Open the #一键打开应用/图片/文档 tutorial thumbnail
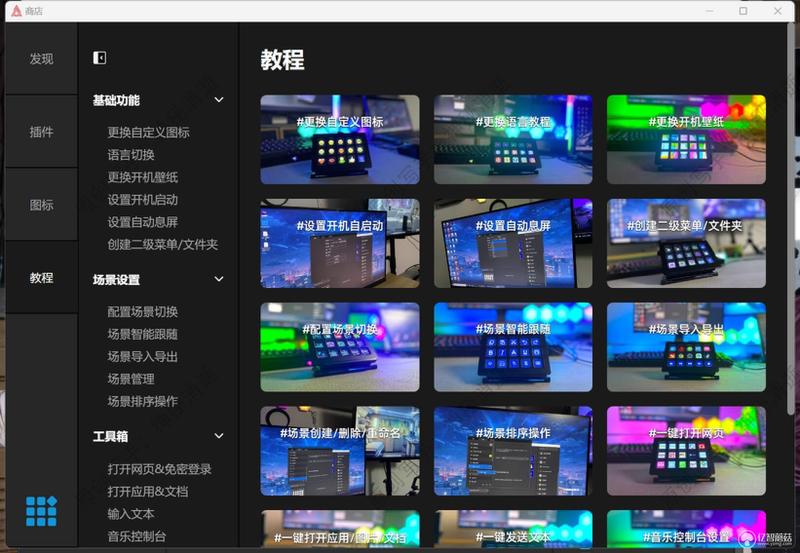This screenshot has height=553, width=800. (340, 530)
